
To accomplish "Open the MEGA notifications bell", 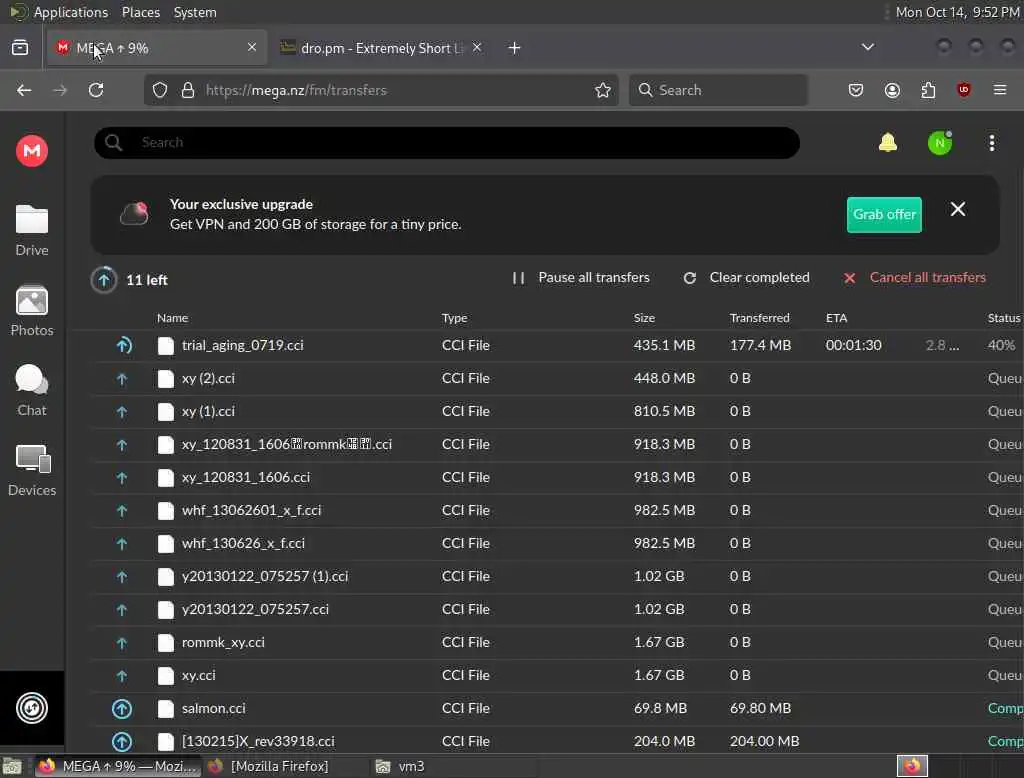I will tap(888, 142).
